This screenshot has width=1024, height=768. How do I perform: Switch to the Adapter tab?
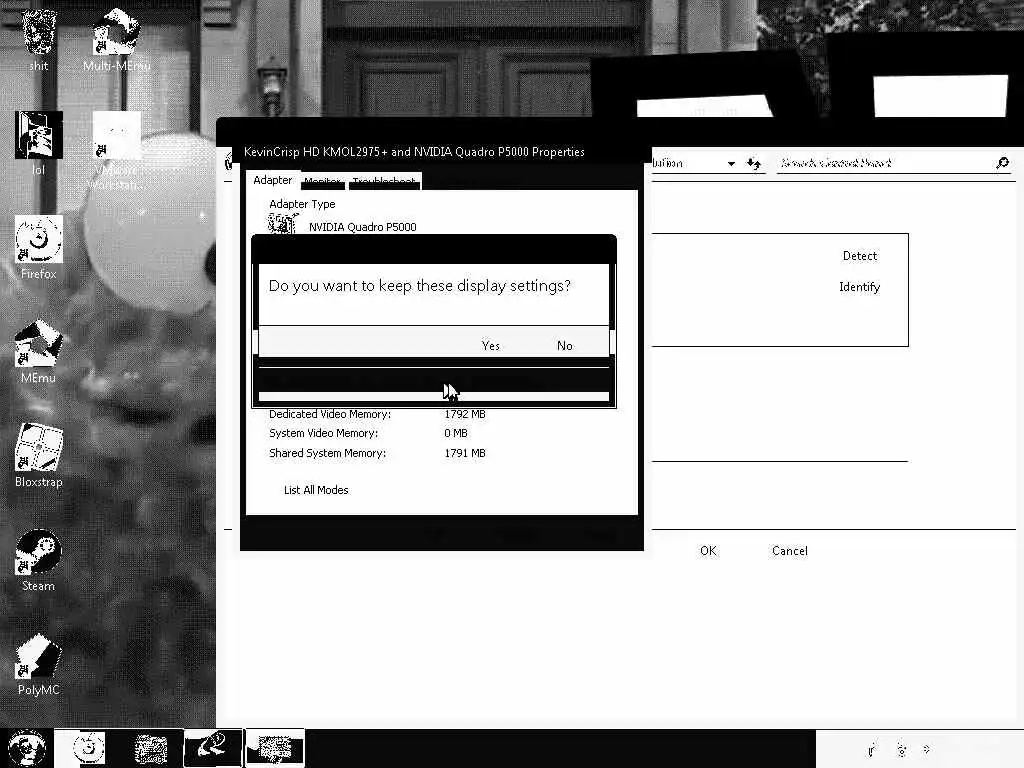(272, 180)
